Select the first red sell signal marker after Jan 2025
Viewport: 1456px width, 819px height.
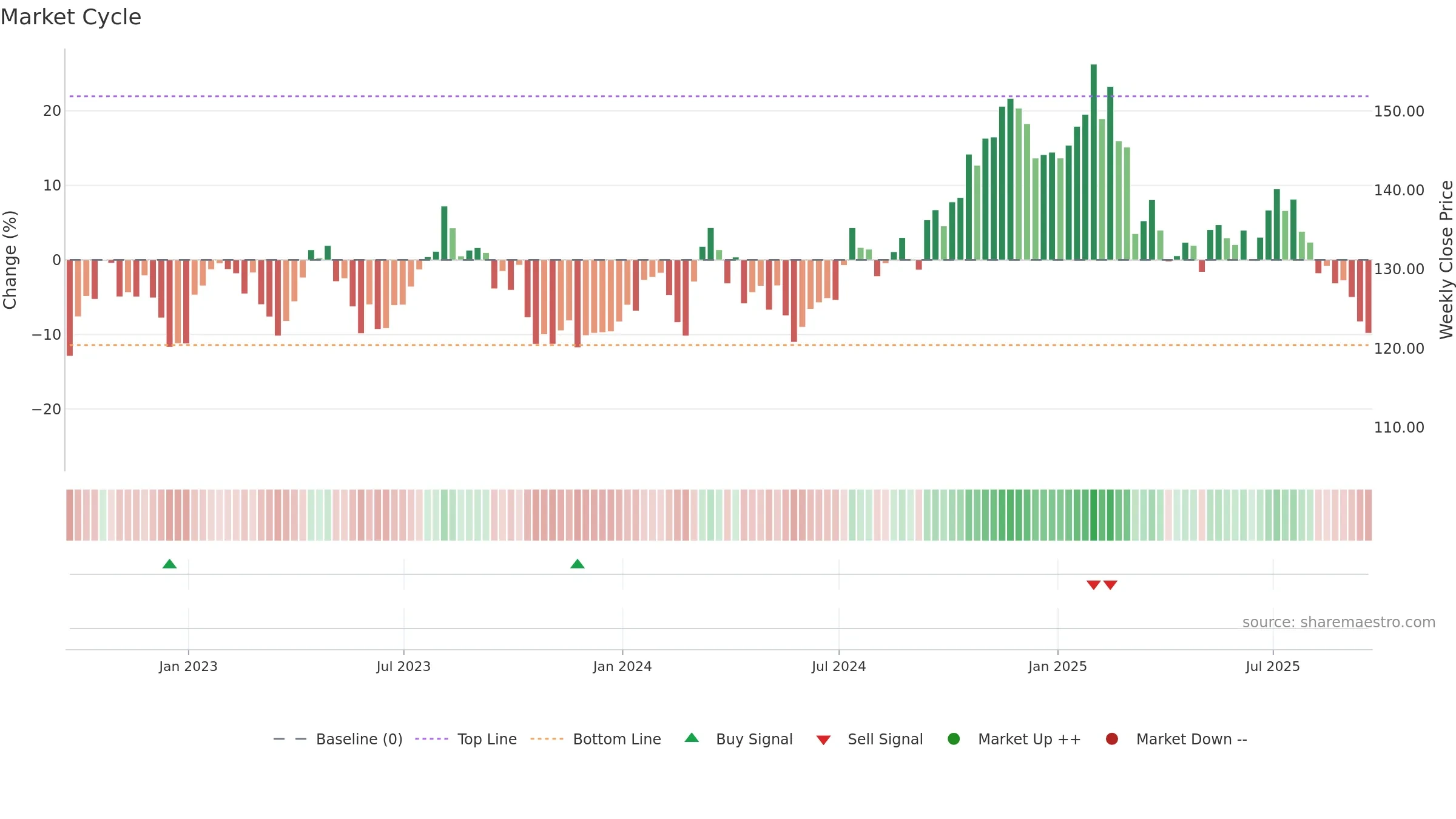[1093, 585]
